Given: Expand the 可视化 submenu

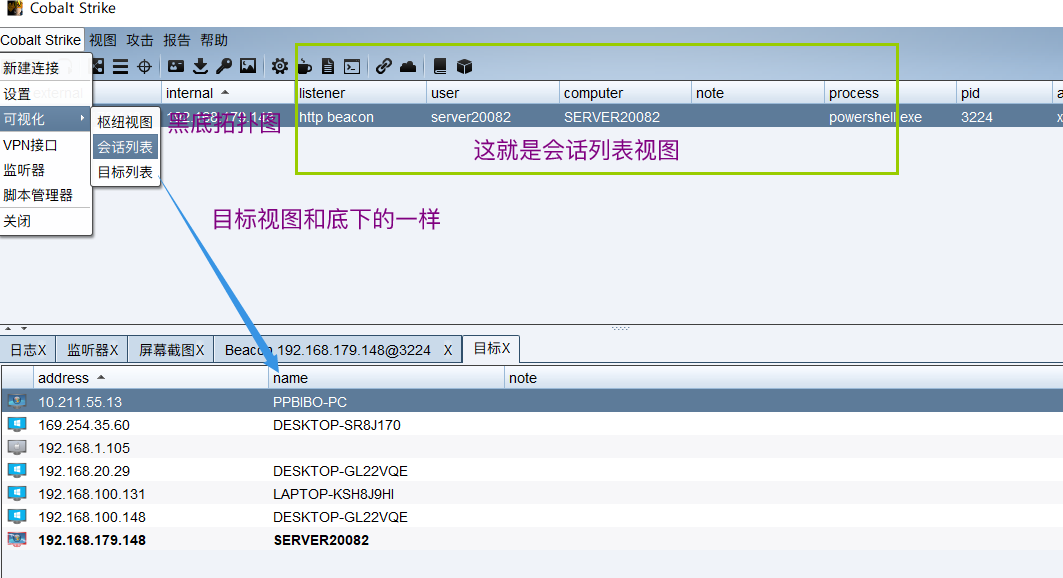Looking at the screenshot, I should pos(45,119).
